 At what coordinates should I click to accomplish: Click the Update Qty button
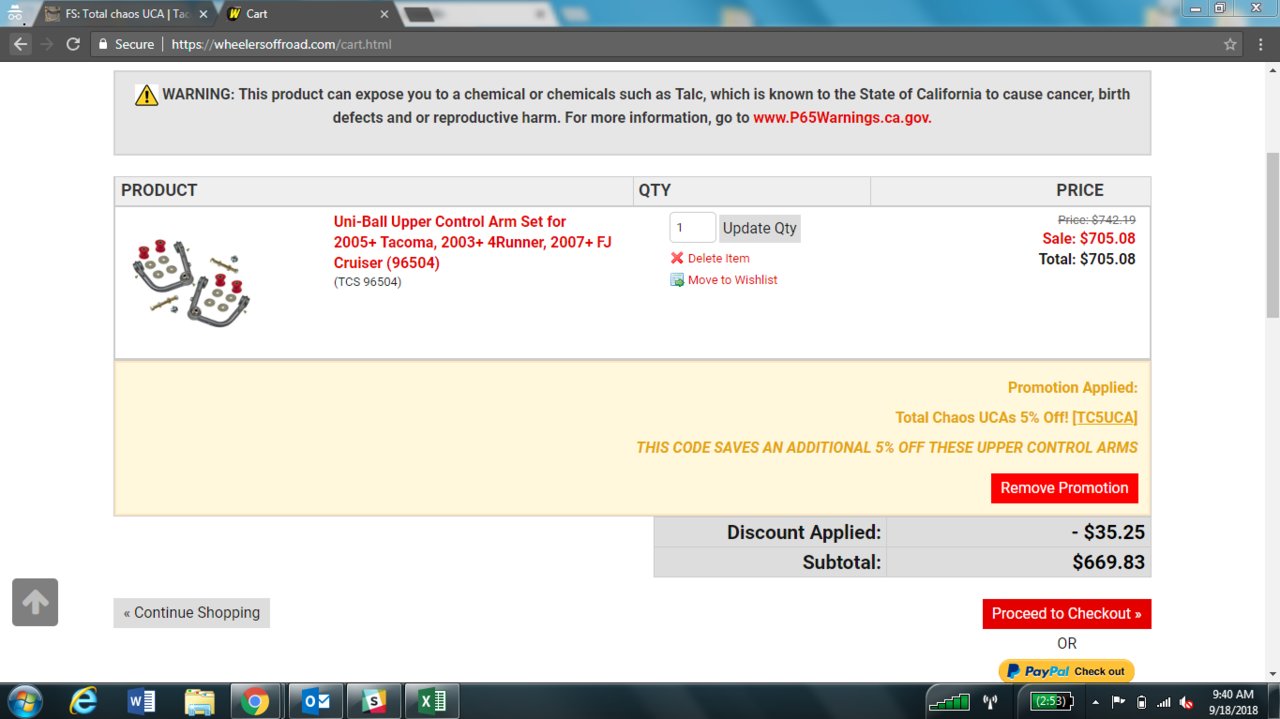coord(760,228)
